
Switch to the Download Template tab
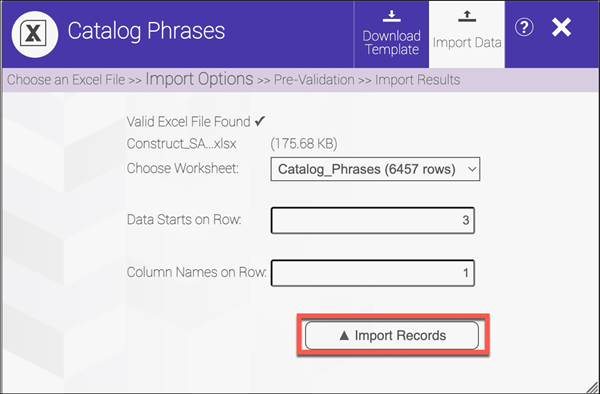[x=391, y=34]
